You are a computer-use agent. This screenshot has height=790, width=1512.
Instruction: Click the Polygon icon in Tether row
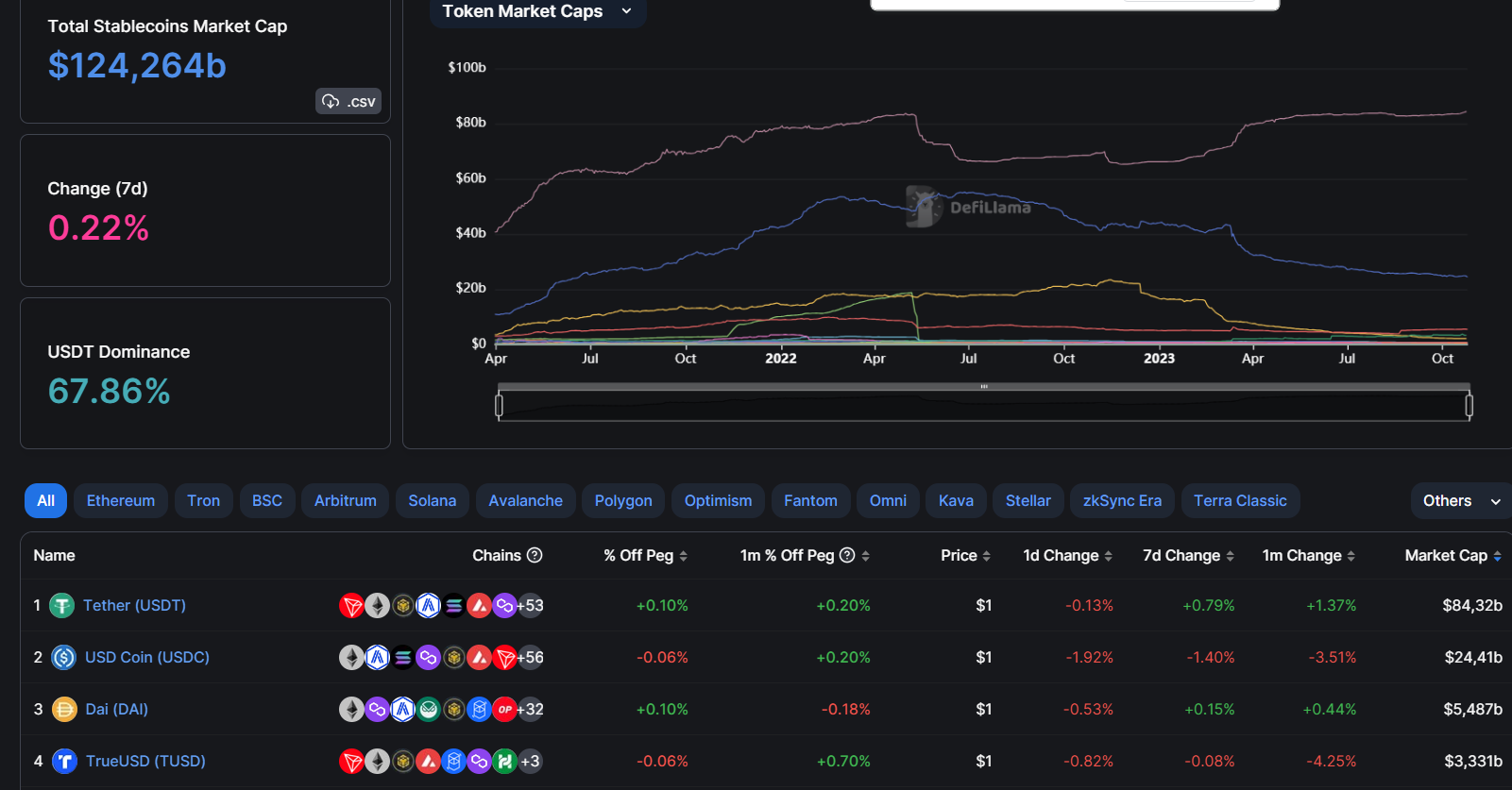(x=504, y=606)
